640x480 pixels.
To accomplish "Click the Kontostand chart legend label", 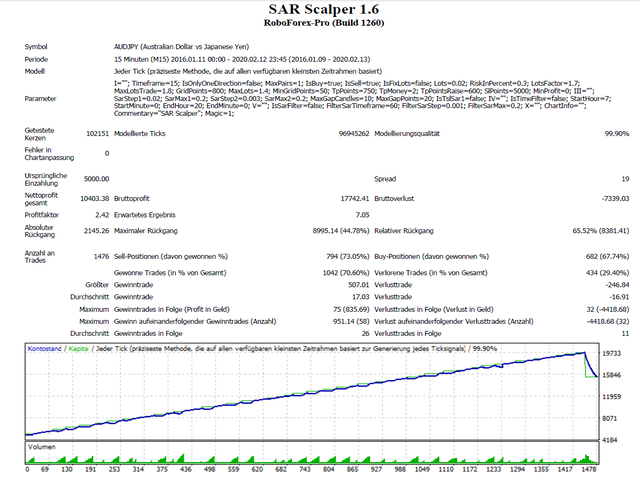I will click(44, 349).
